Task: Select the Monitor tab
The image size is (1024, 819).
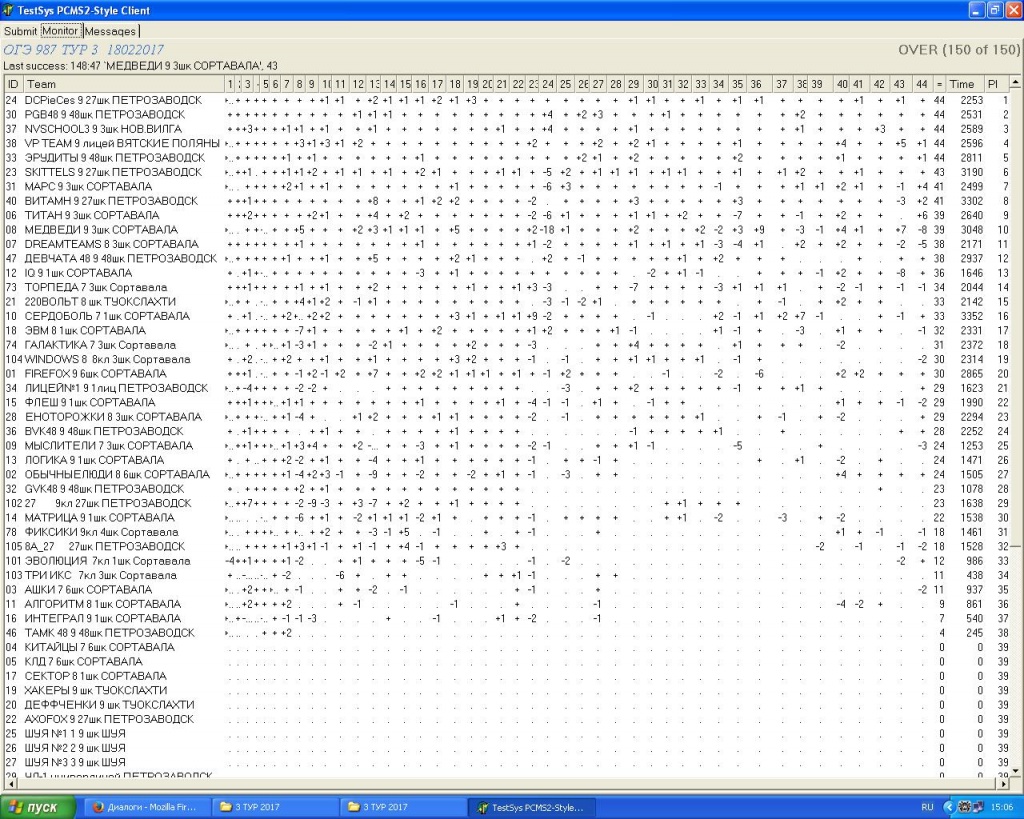Action: 61,31
